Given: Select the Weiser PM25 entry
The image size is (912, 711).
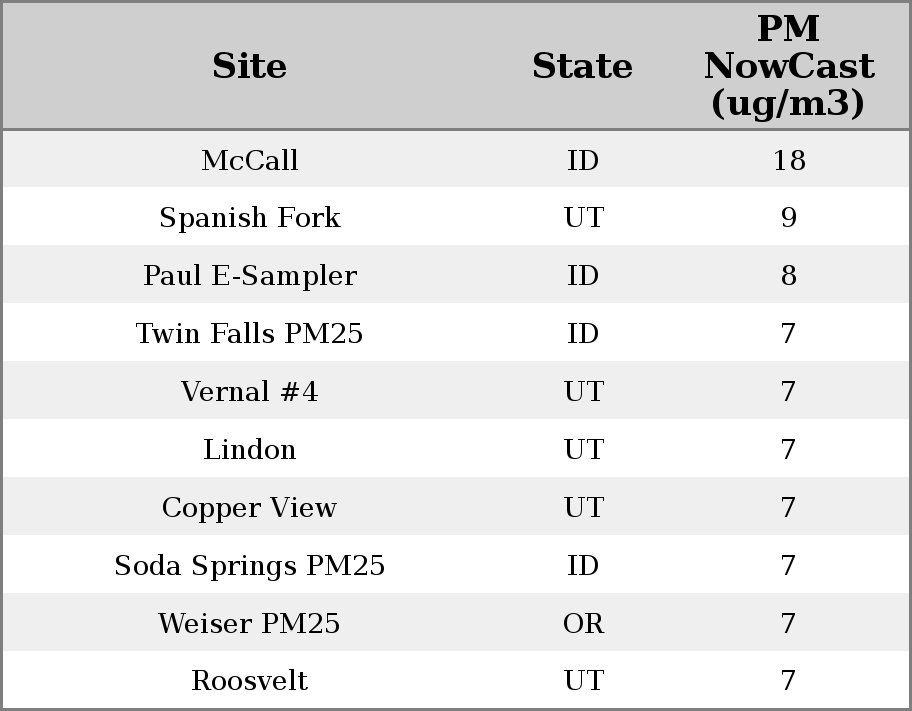Looking at the screenshot, I should pos(249,624).
